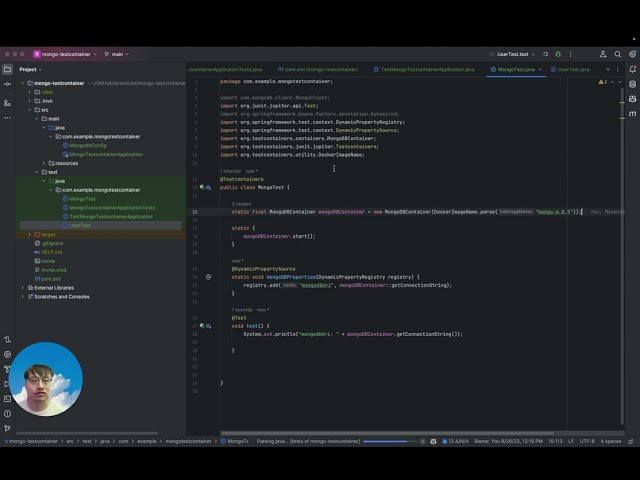Debug UserTest.test with the bug icon
The height and width of the screenshot is (480, 640).
coord(558,54)
